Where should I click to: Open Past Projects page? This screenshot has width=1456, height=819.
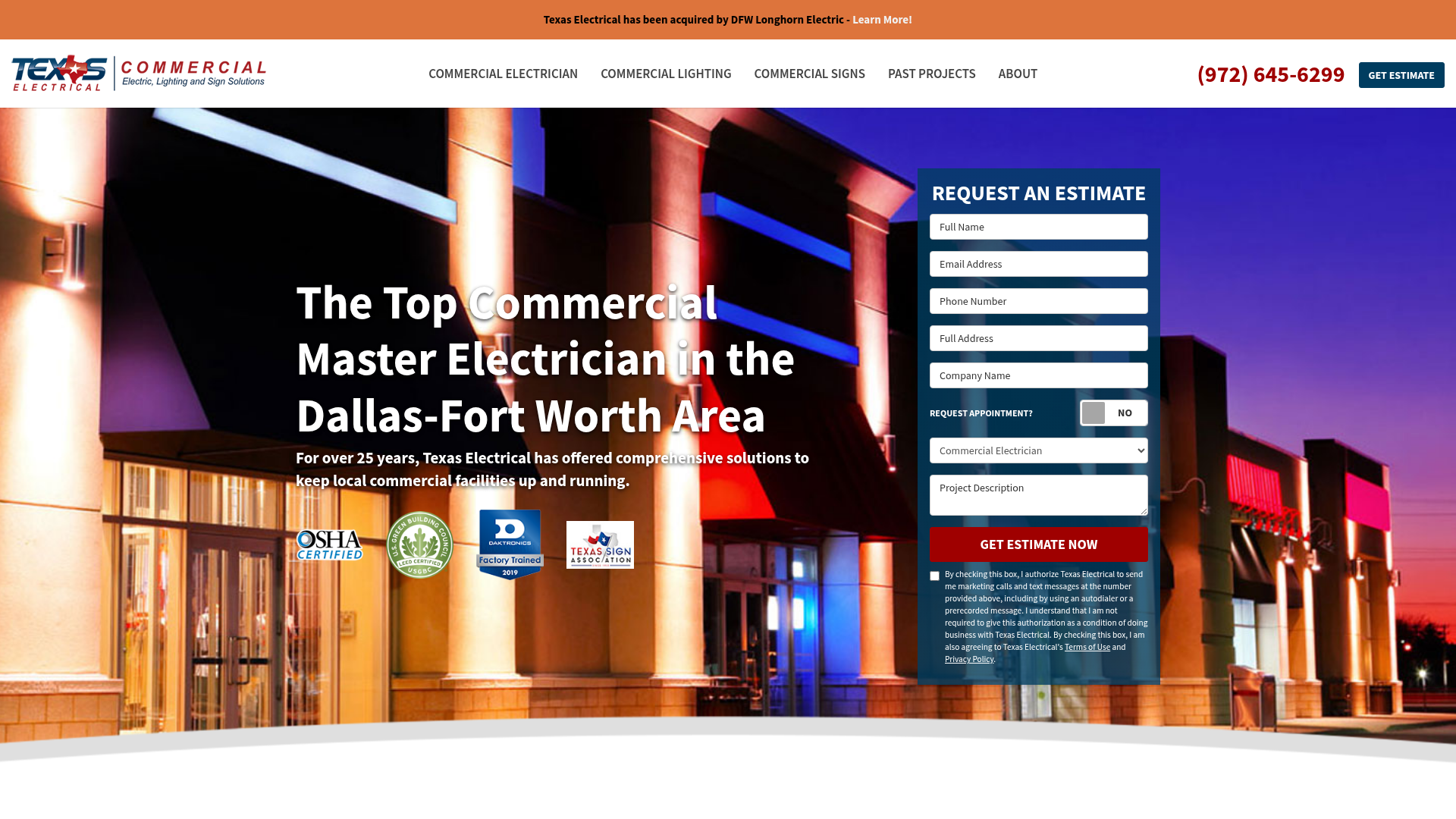931,74
